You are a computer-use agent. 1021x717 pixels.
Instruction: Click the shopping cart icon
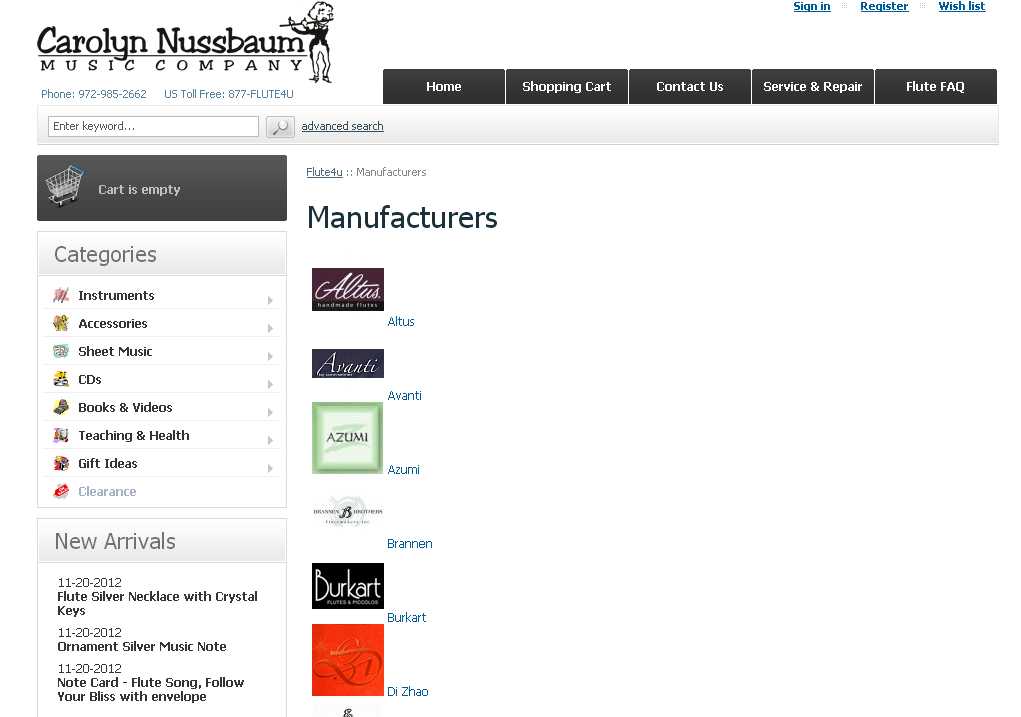point(65,187)
